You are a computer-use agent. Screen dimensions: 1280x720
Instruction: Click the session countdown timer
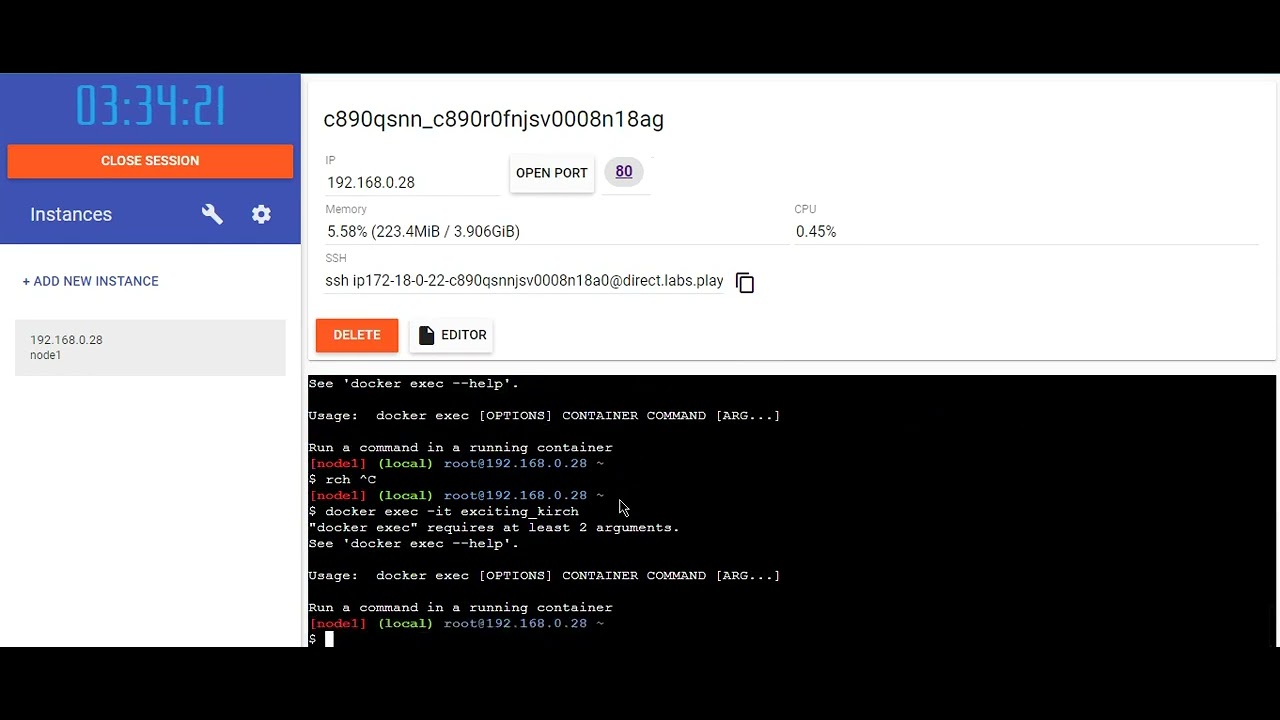coord(150,106)
